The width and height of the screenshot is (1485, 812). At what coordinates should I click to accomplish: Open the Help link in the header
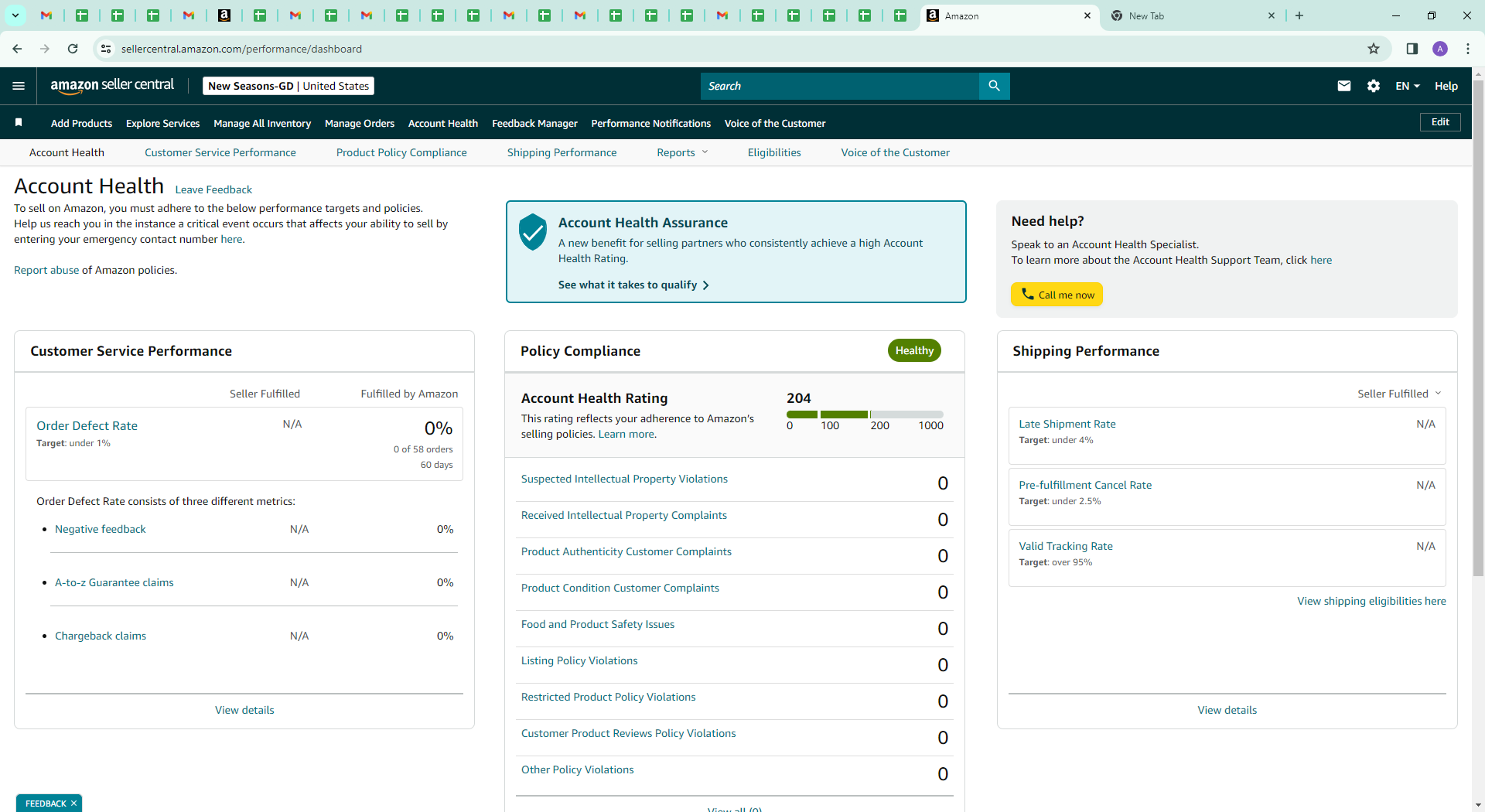[1446, 86]
